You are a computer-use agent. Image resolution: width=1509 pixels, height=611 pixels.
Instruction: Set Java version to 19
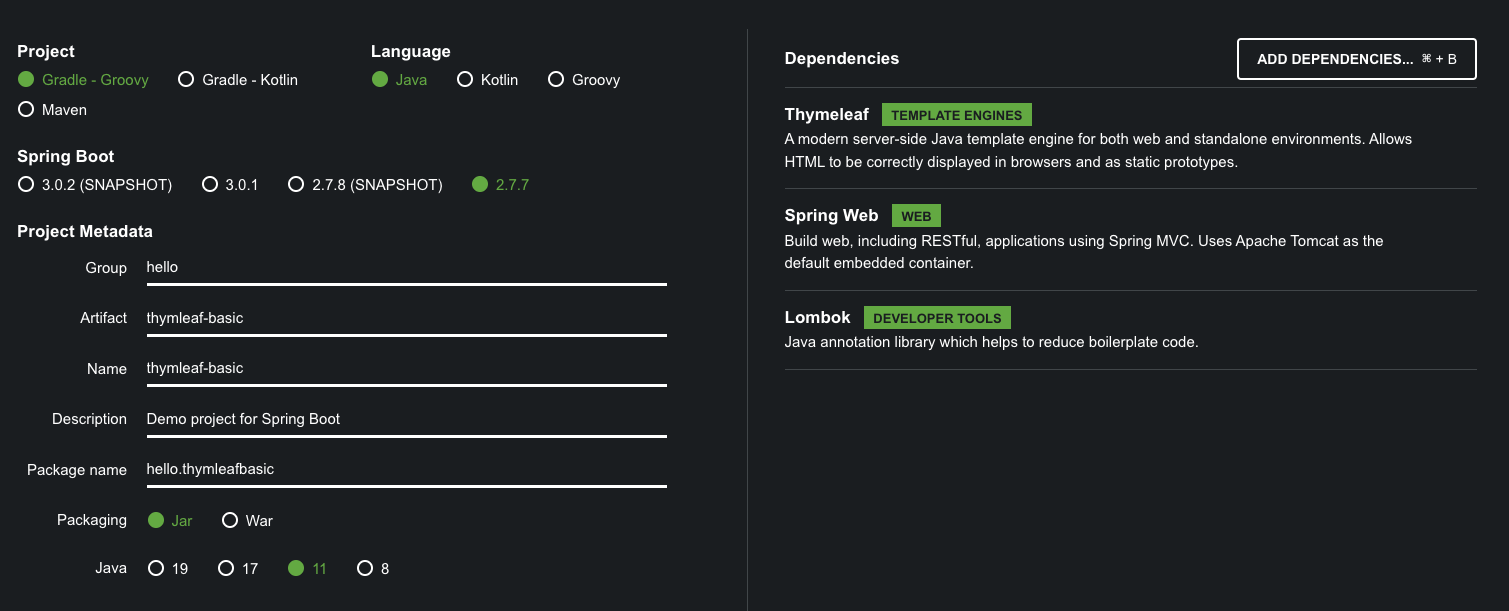[x=168, y=569]
